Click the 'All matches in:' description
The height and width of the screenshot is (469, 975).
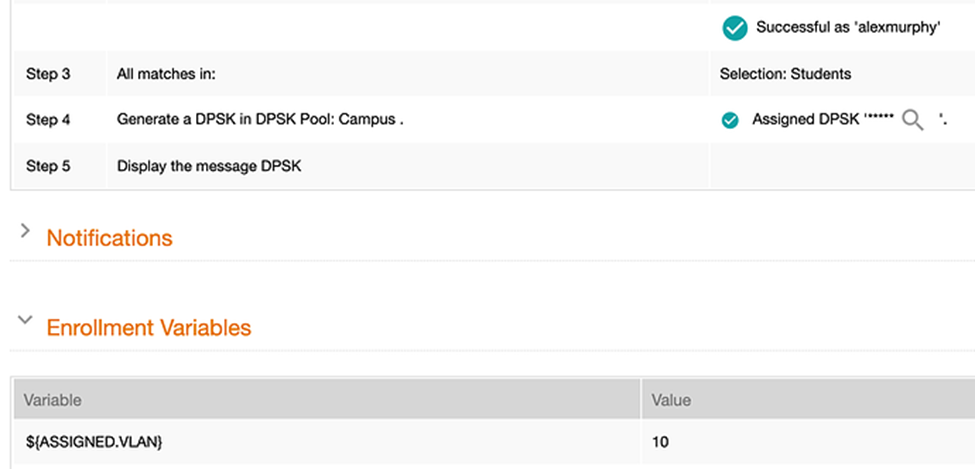(166, 74)
